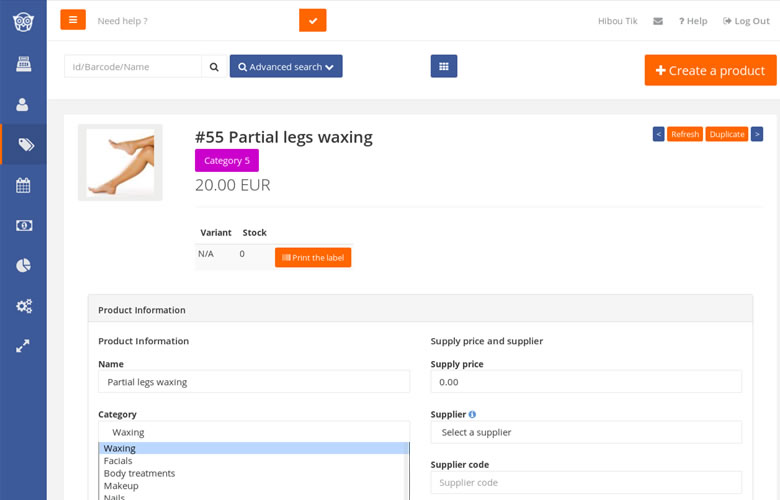This screenshot has height=500, width=780.
Task: Expand the Advanced search dropdown
Action: click(x=286, y=66)
